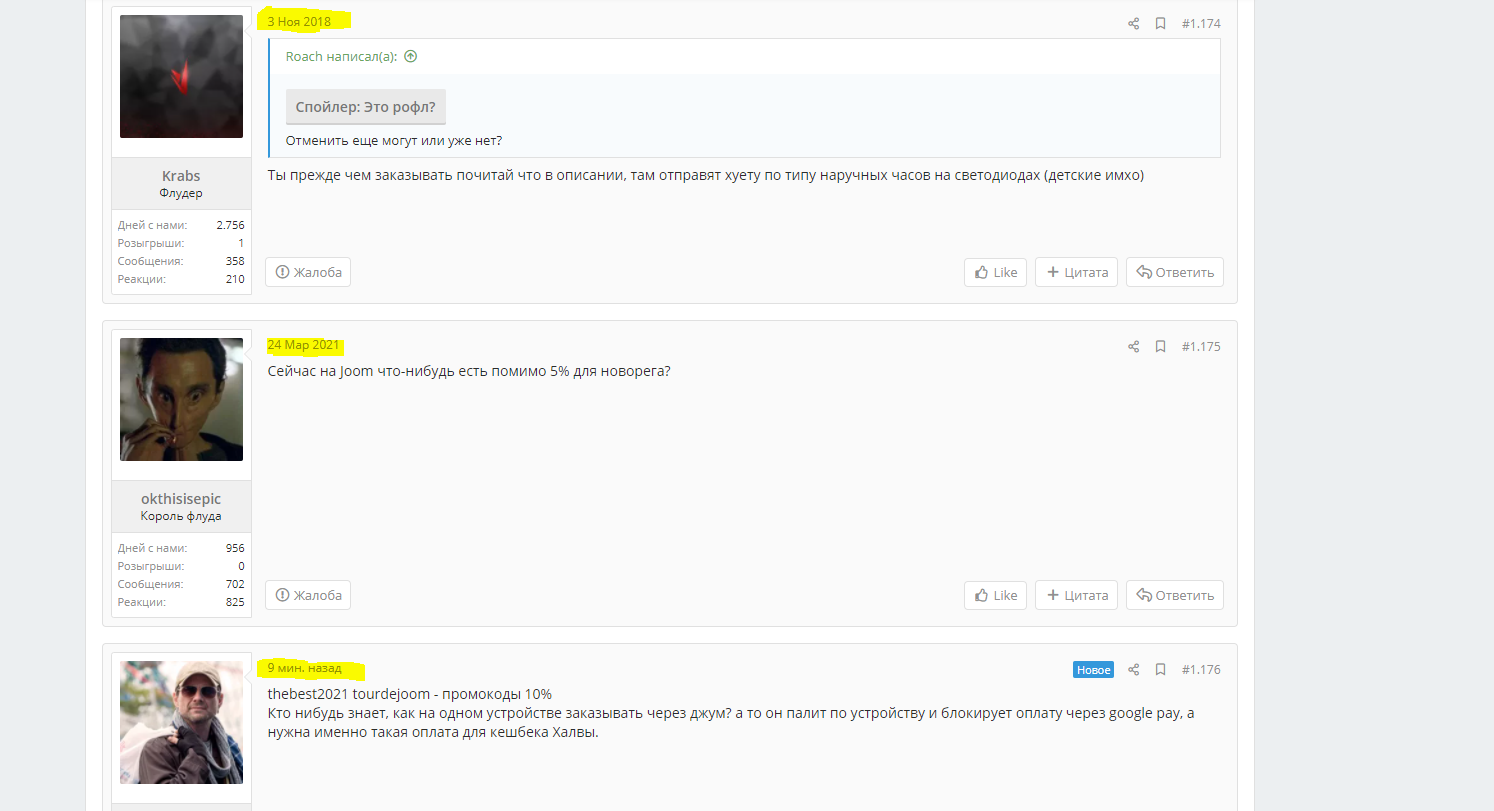The height and width of the screenshot is (811, 1494).
Task: Open Krabs' avatar image
Action: (x=181, y=76)
